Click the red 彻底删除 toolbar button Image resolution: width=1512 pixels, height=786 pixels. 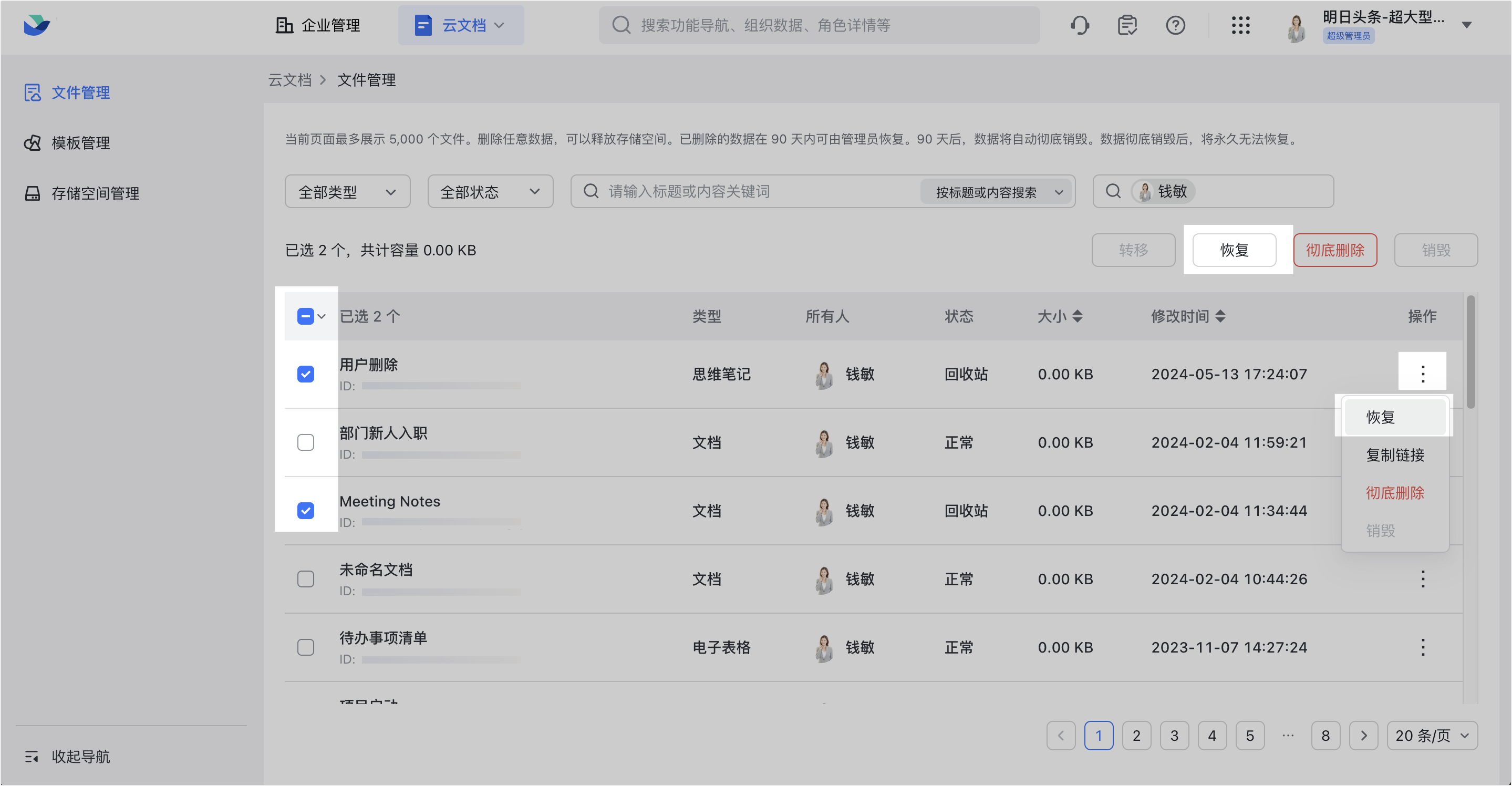(x=1335, y=250)
